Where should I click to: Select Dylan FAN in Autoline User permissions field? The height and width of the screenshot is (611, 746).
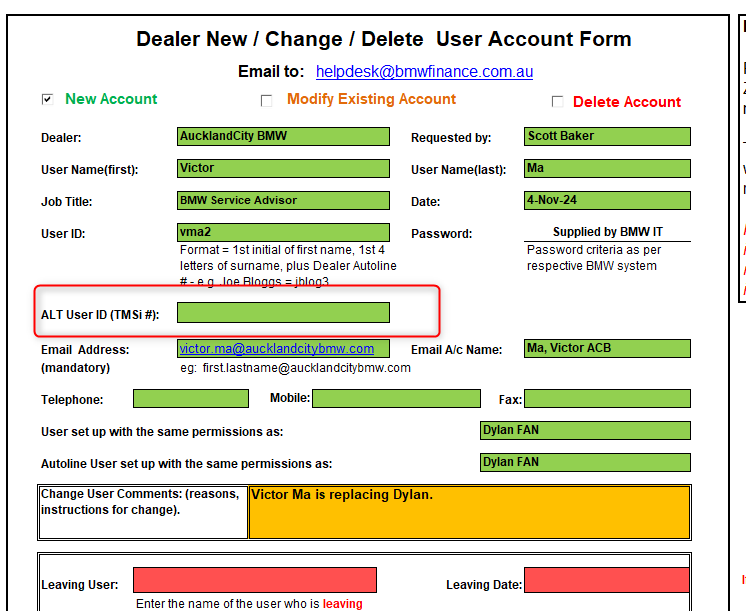(x=585, y=462)
